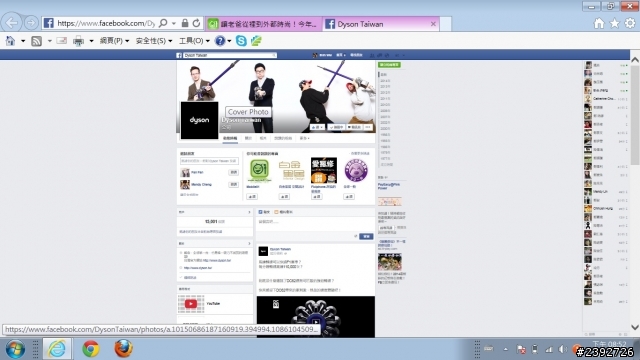The image size is (640, 360).
Task: Open the address bar search dropdown arrow
Action: [174, 23]
